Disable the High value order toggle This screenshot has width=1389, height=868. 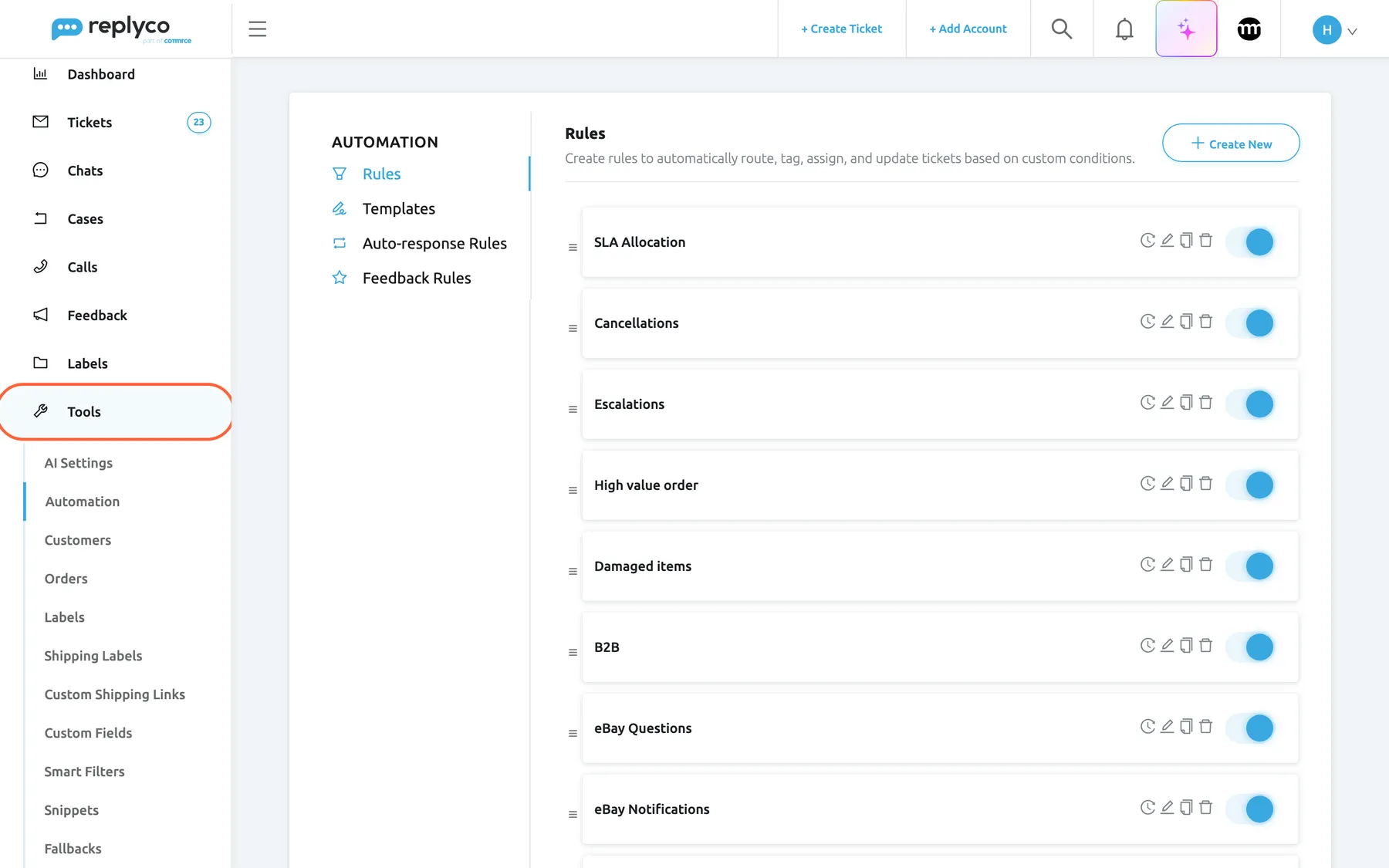[x=1250, y=485]
